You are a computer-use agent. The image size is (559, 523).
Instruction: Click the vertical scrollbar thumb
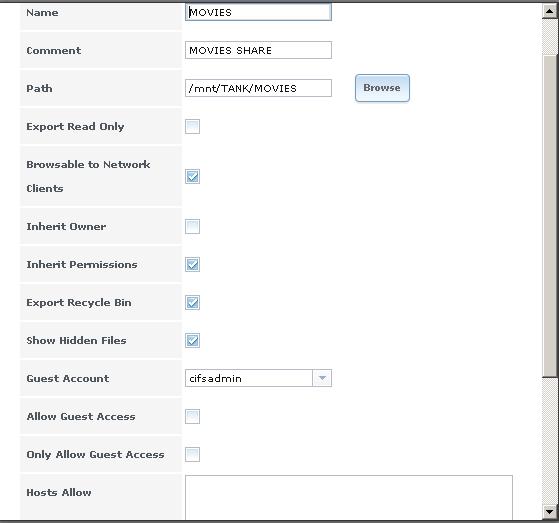click(x=549, y=215)
